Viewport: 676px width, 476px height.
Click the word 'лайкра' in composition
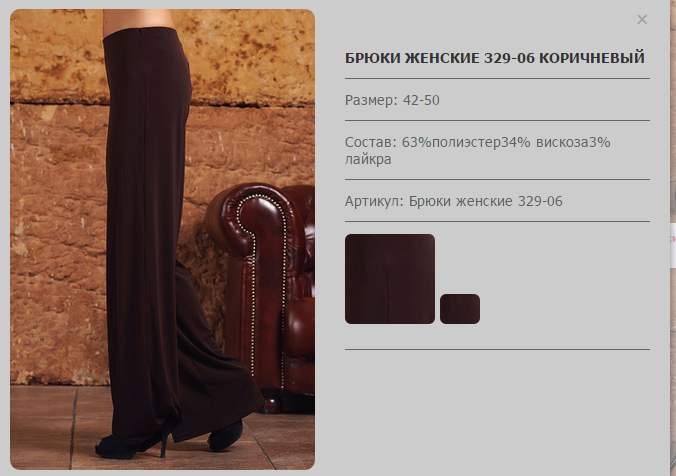click(x=368, y=160)
